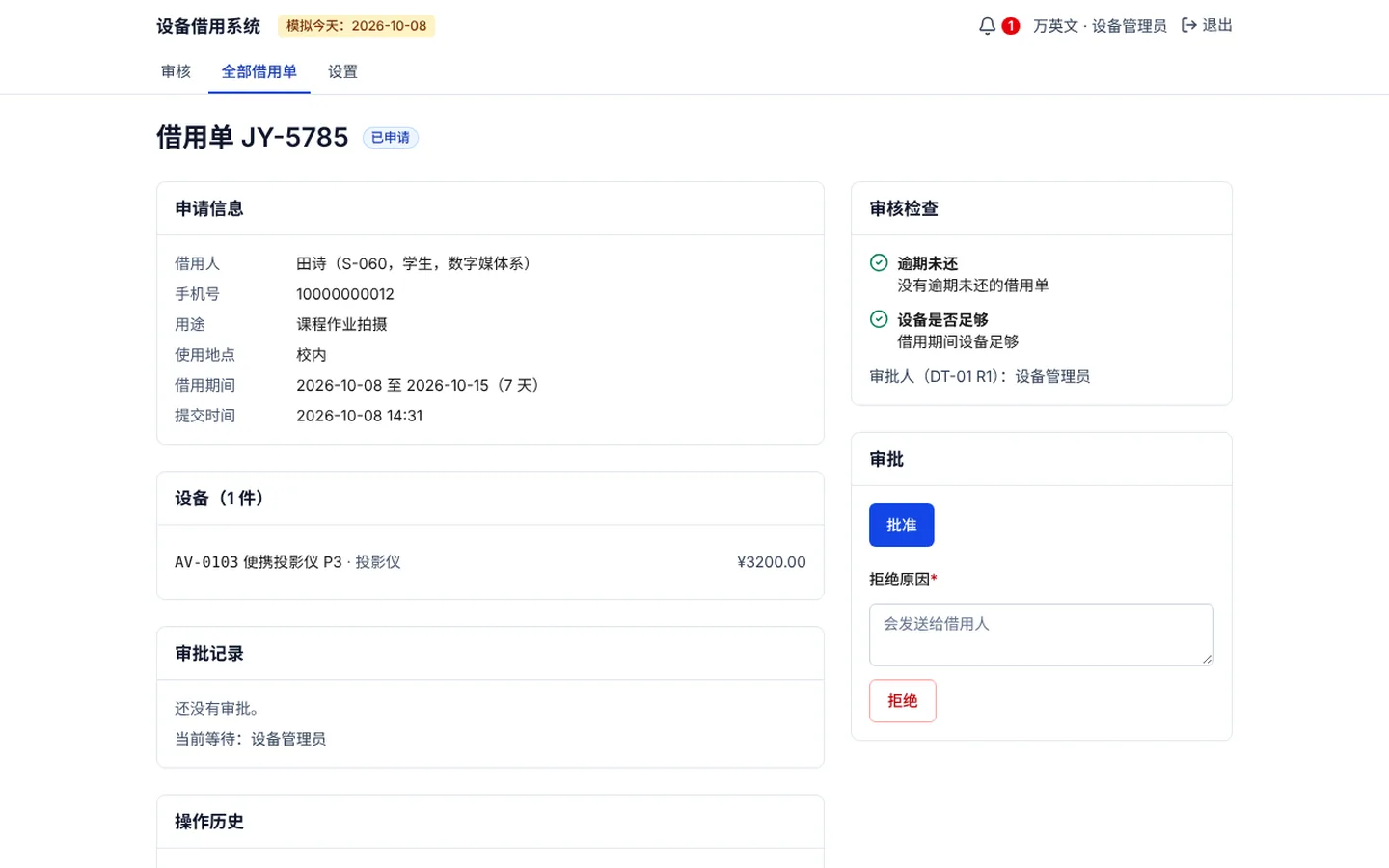Click the 设备借用系统 title
Image resolution: width=1389 pixels, height=868 pixels.
point(208,26)
